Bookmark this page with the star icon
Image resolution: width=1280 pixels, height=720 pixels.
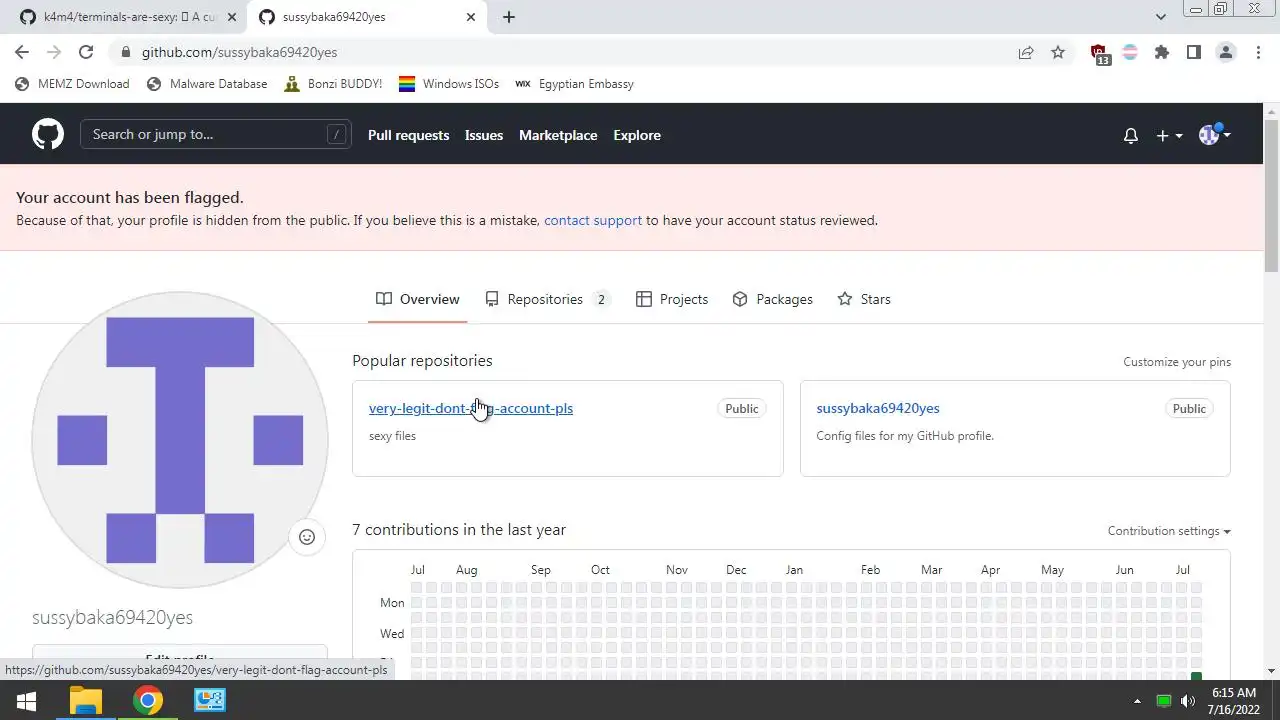tap(1058, 53)
